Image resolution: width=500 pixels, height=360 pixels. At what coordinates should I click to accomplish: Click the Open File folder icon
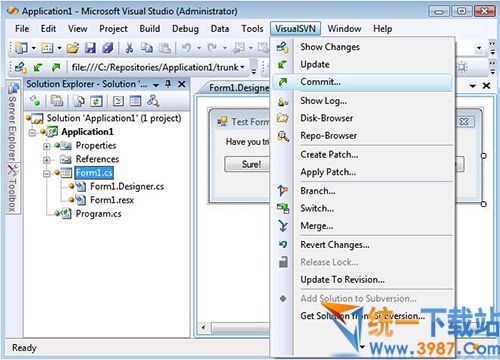73,48
